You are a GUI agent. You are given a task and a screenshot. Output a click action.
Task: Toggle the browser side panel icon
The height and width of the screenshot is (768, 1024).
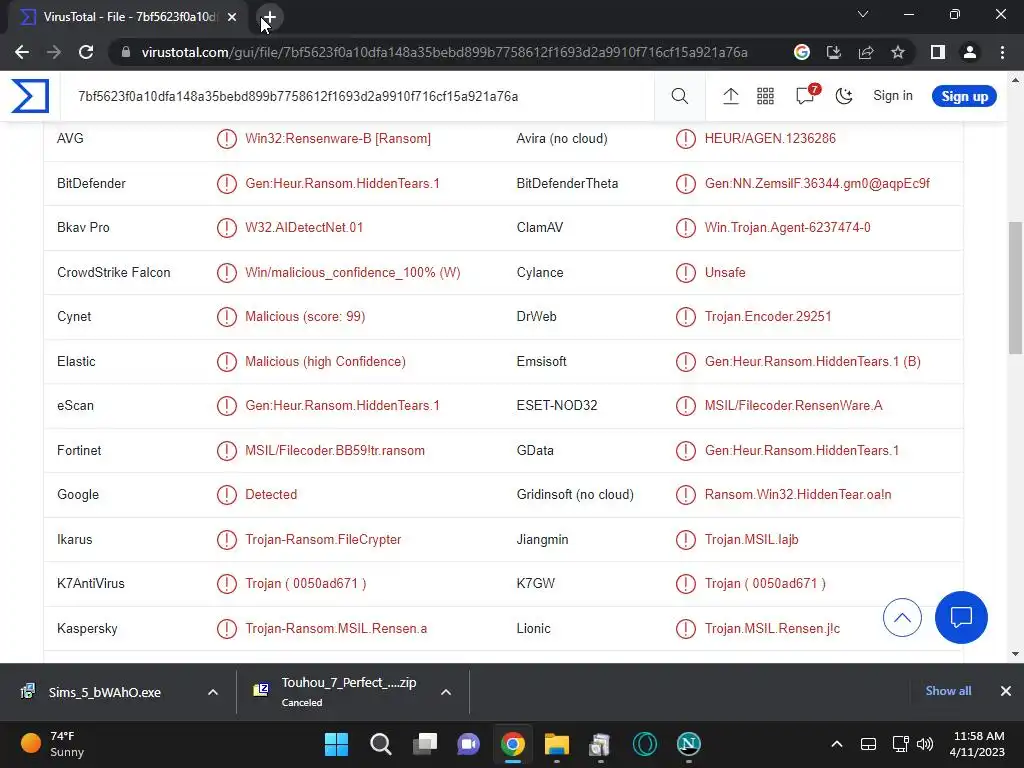[937, 52]
